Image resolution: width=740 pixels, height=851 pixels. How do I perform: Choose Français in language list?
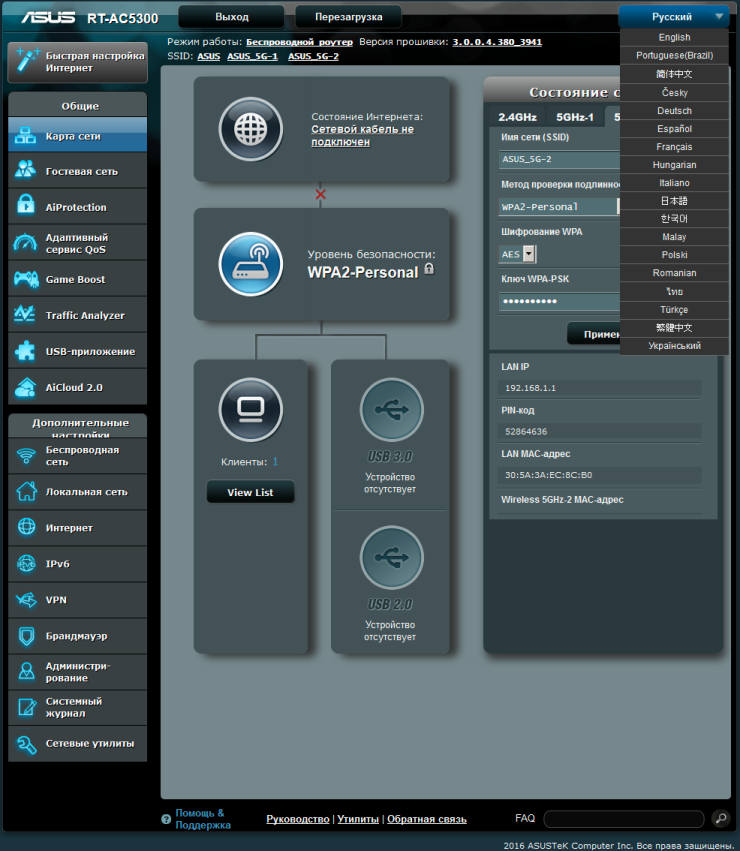(x=674, y=147)
